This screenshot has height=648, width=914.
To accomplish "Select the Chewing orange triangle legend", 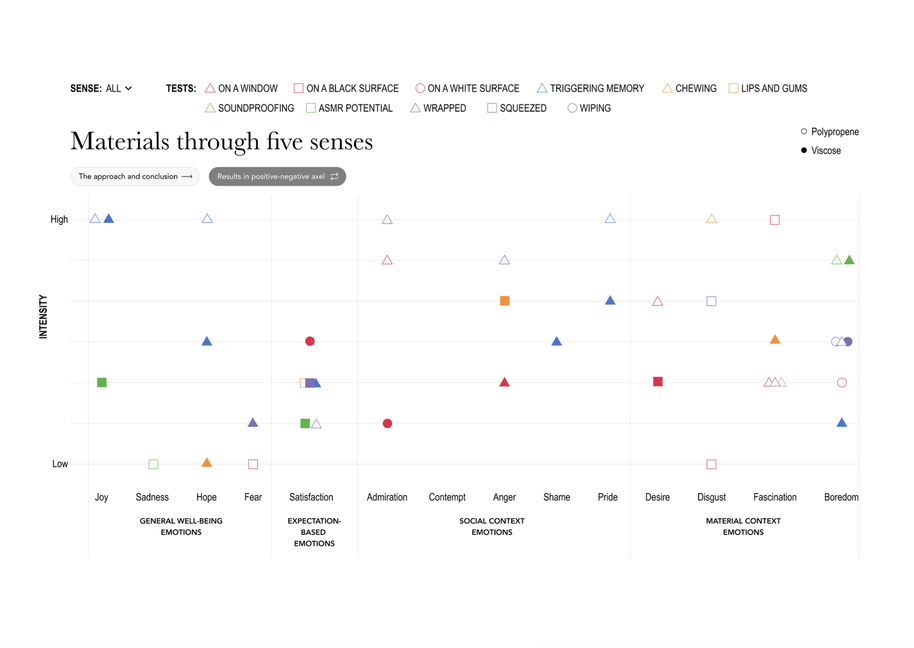I will (x=689, y=89).
